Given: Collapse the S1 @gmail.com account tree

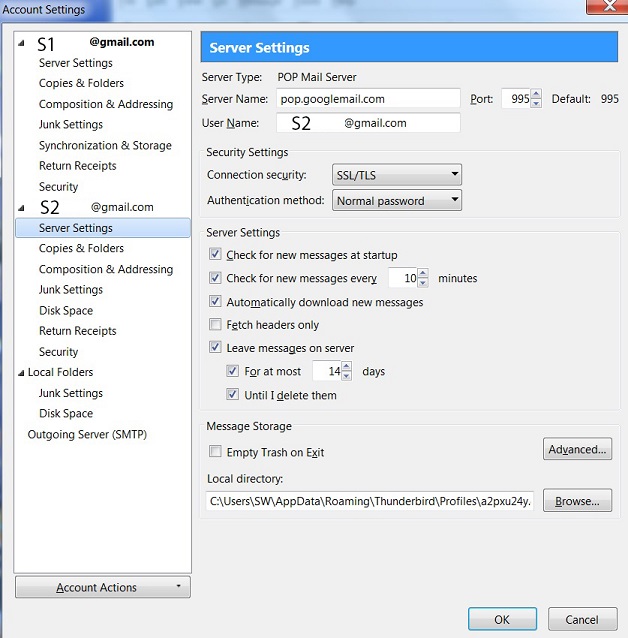Looking at the screenshot, I should [21, 43].
